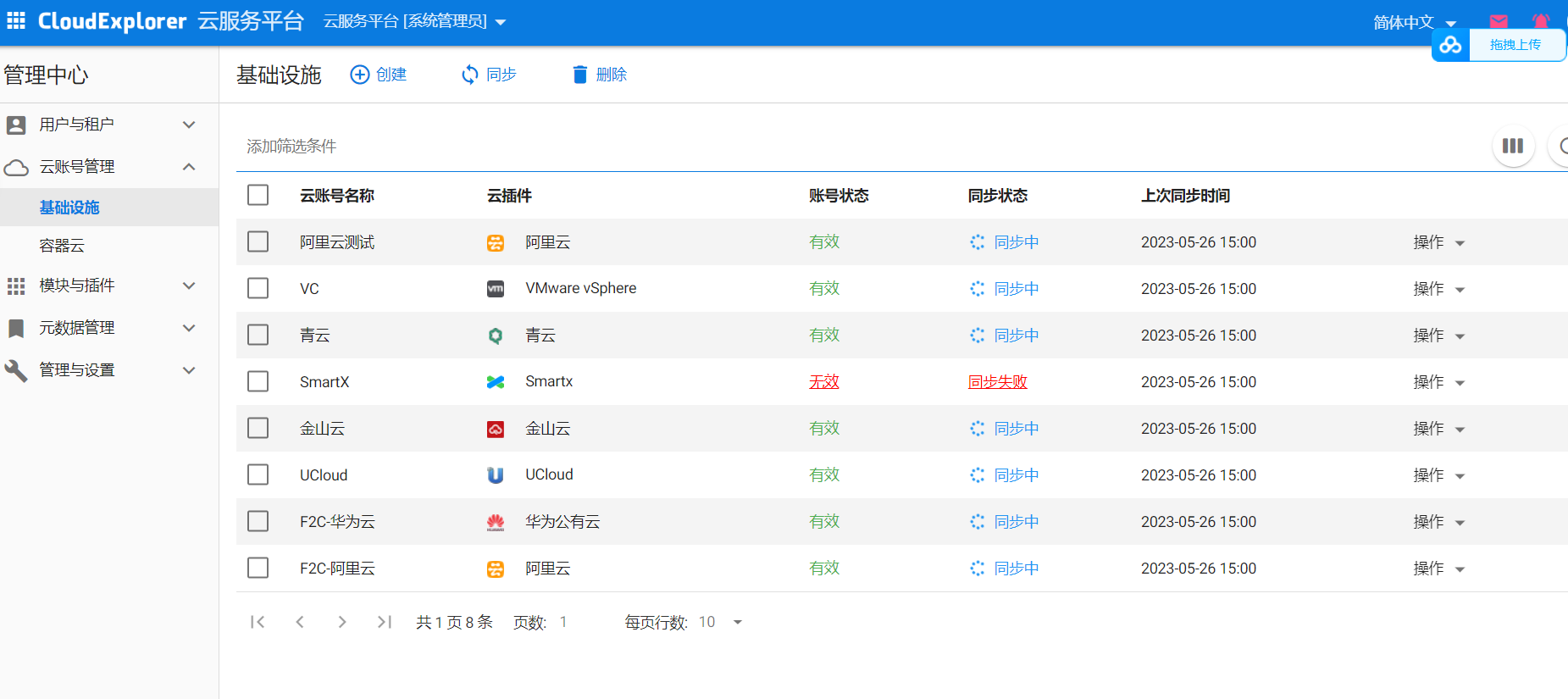Open the apps grid menu icon
The height and width of the screenshot is (699, 1568).
click(16, 20)
